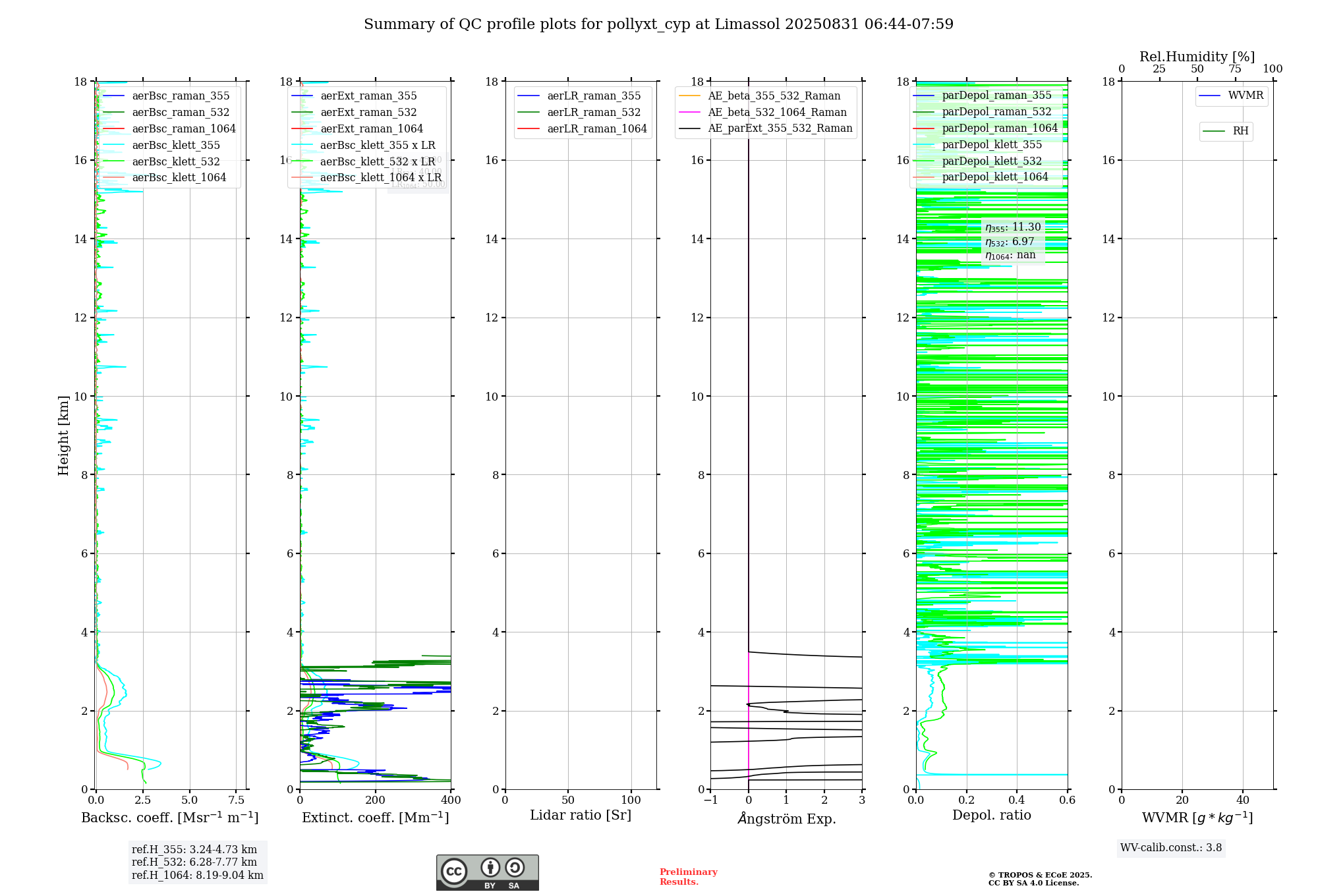This screenshot has width=1318, height=896.
Task: Click the Lidar ratio [Sr] axis label
Action: (581, 816)
